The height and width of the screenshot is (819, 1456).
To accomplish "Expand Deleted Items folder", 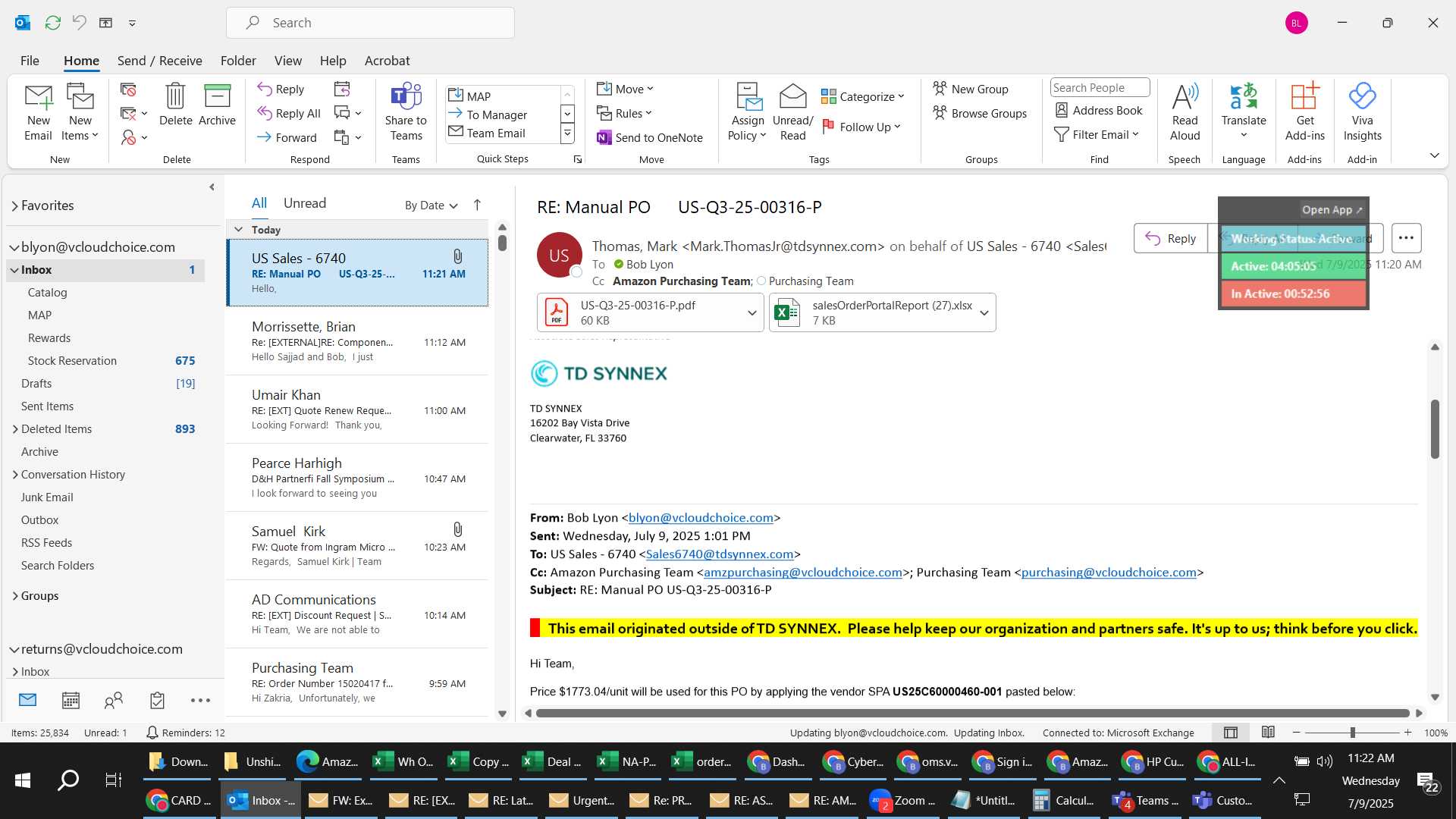I will pyautogui.click(x=15, y=429).
